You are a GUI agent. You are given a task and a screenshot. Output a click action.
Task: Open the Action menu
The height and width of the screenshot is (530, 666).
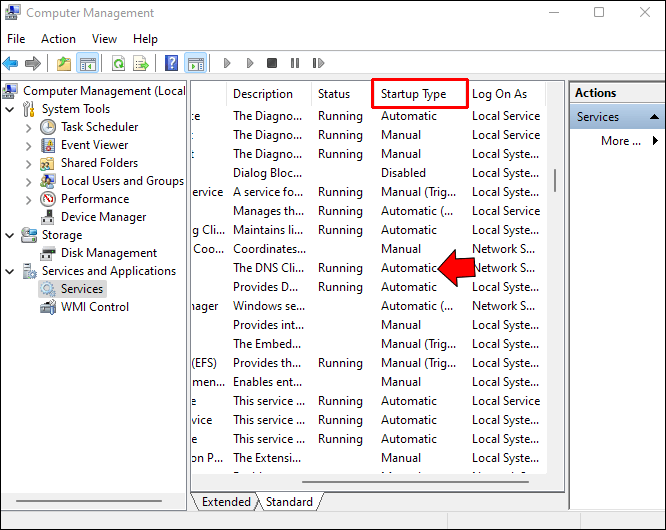(x=58, y=39)
